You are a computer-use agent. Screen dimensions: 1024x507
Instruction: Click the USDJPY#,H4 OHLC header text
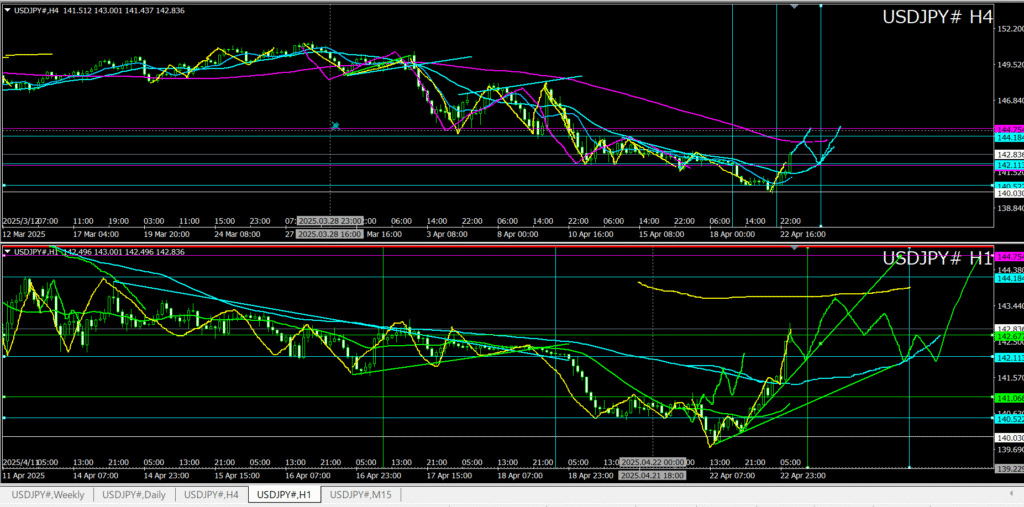pyautogui.click(x=99, y=9)
